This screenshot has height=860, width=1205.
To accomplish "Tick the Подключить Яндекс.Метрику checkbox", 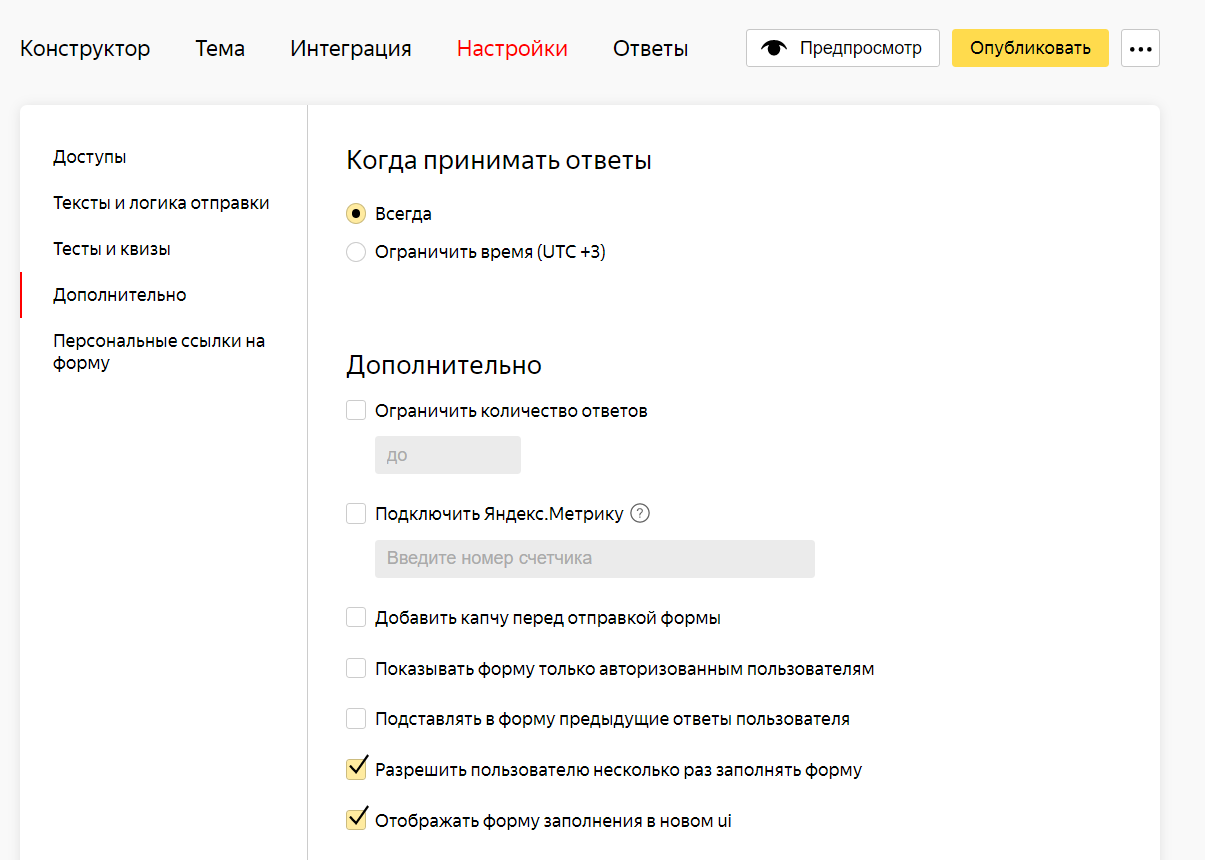I will click(x=356, y=514).
